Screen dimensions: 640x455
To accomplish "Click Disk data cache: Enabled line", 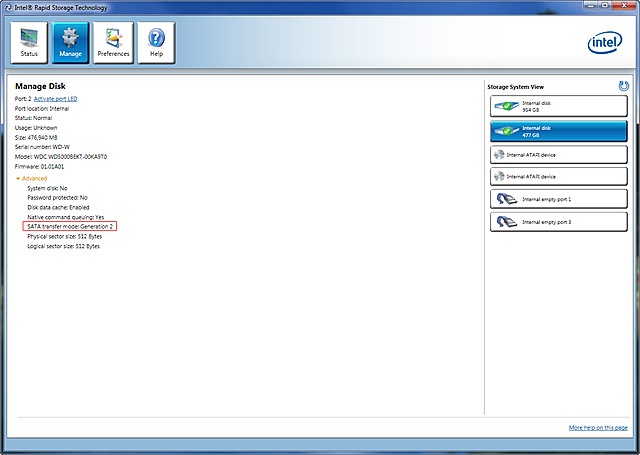I will (x=58, y=207).
